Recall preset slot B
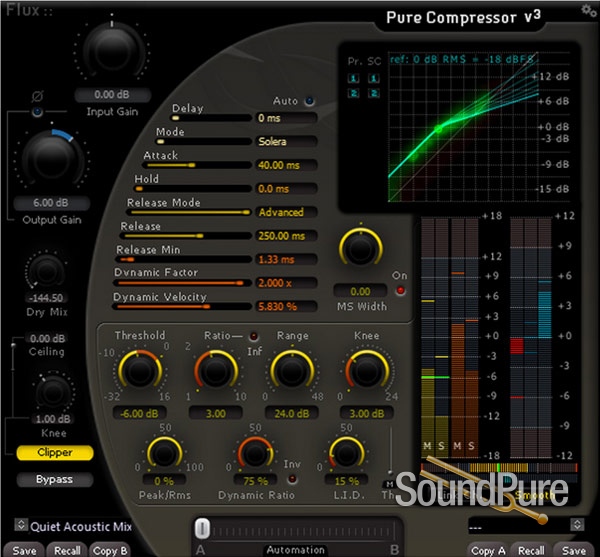600x557 pixels. point(531,550)
